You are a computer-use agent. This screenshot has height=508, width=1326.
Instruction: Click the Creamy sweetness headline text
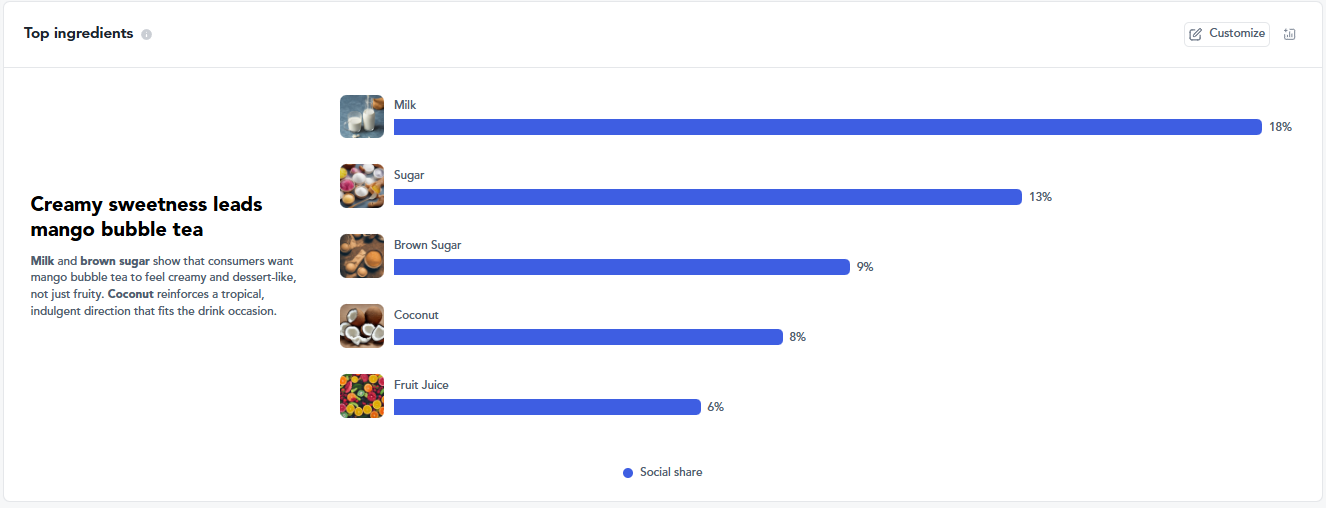[146, 217]
